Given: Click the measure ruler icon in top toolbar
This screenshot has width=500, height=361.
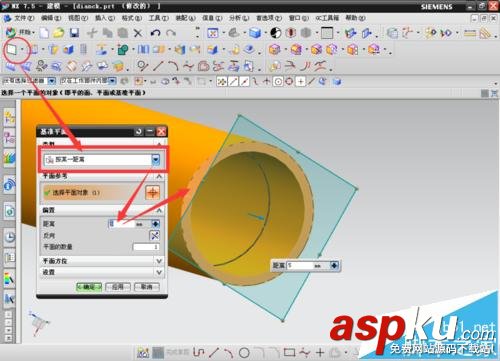Looking at the screenshot, I should tap(470, 33).
